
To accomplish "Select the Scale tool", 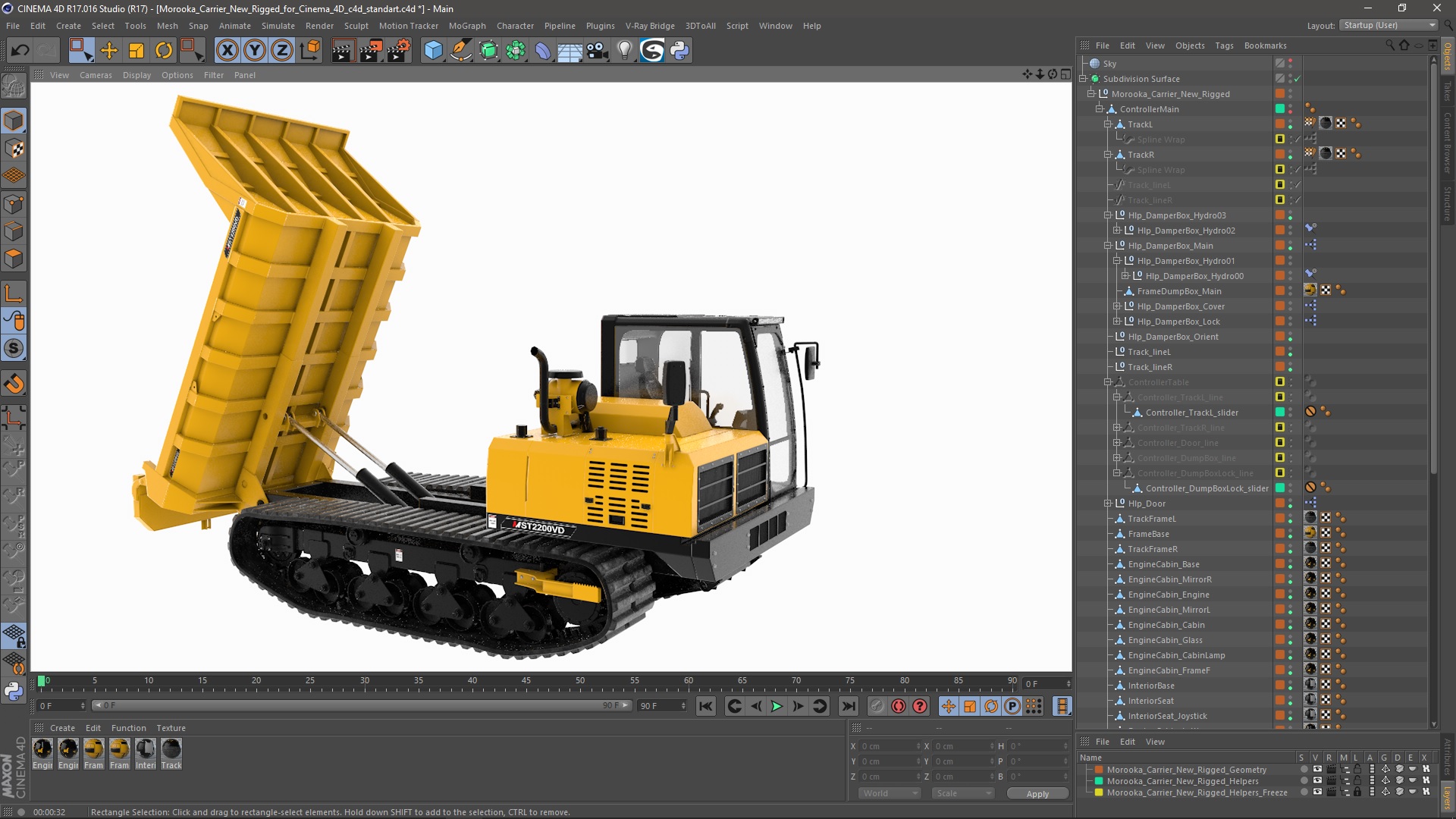I will pos(136,51).
